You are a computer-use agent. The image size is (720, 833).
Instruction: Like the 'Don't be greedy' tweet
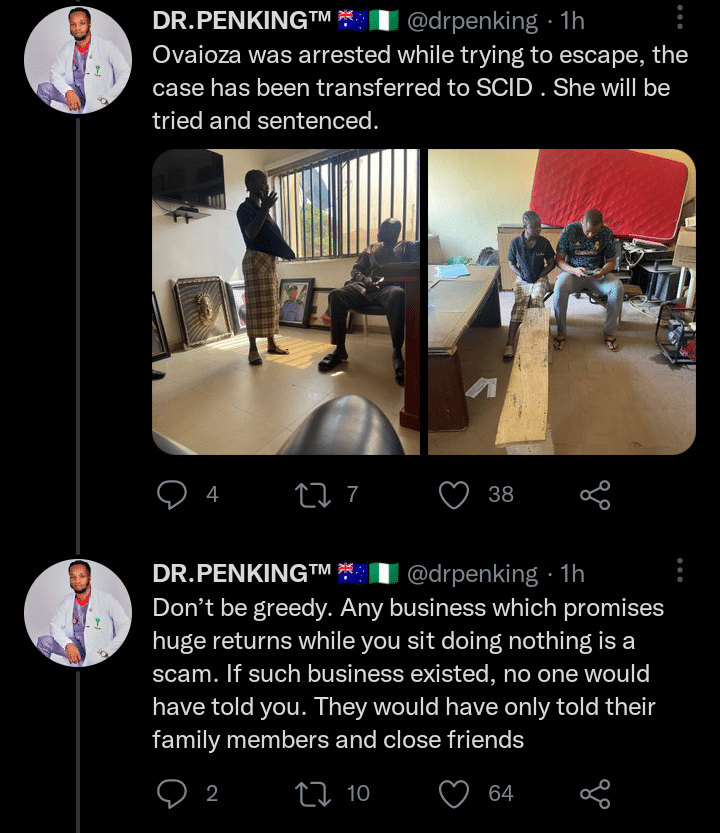coord(455,793)
